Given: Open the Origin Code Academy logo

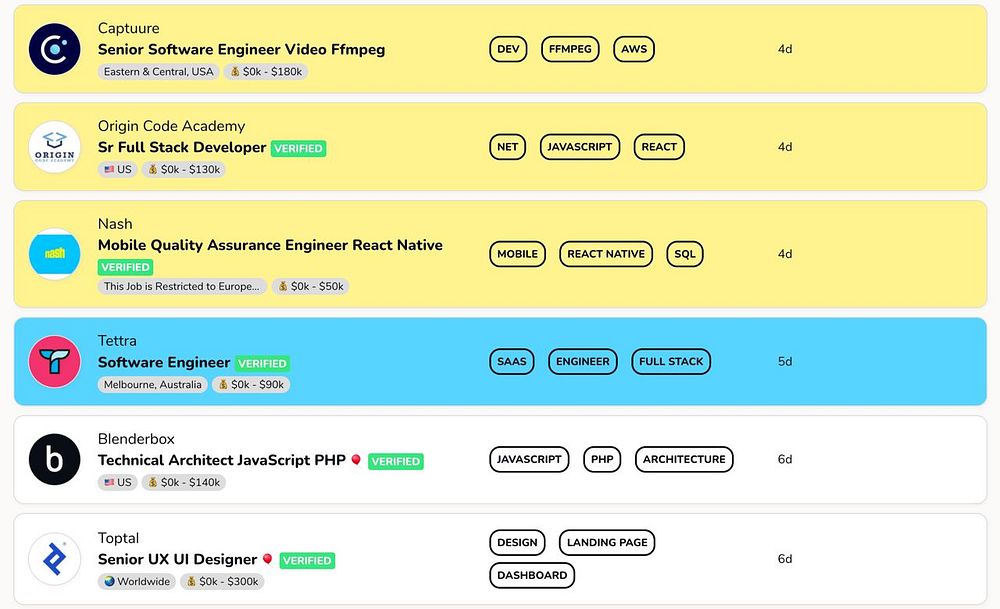Looking at the screenshot, I should pos(54,147).
